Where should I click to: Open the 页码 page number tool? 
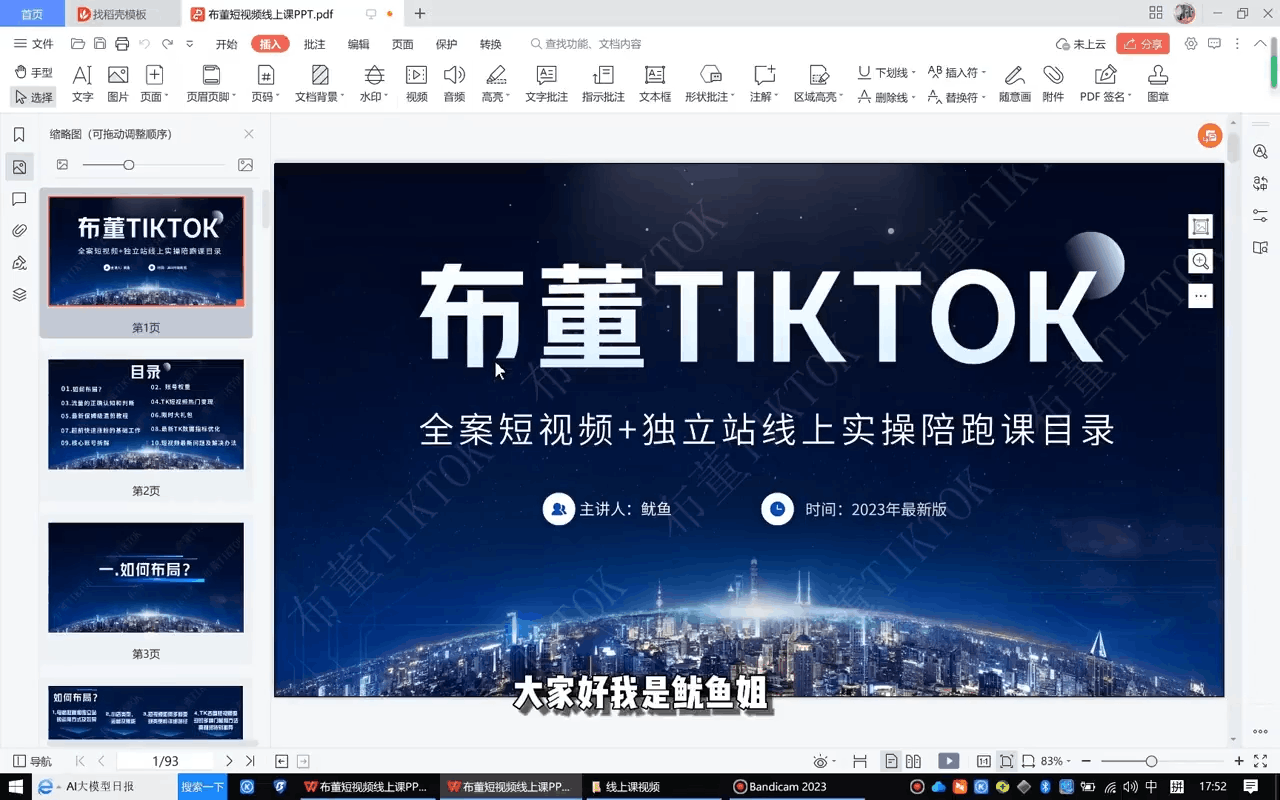tap(265, 84)
